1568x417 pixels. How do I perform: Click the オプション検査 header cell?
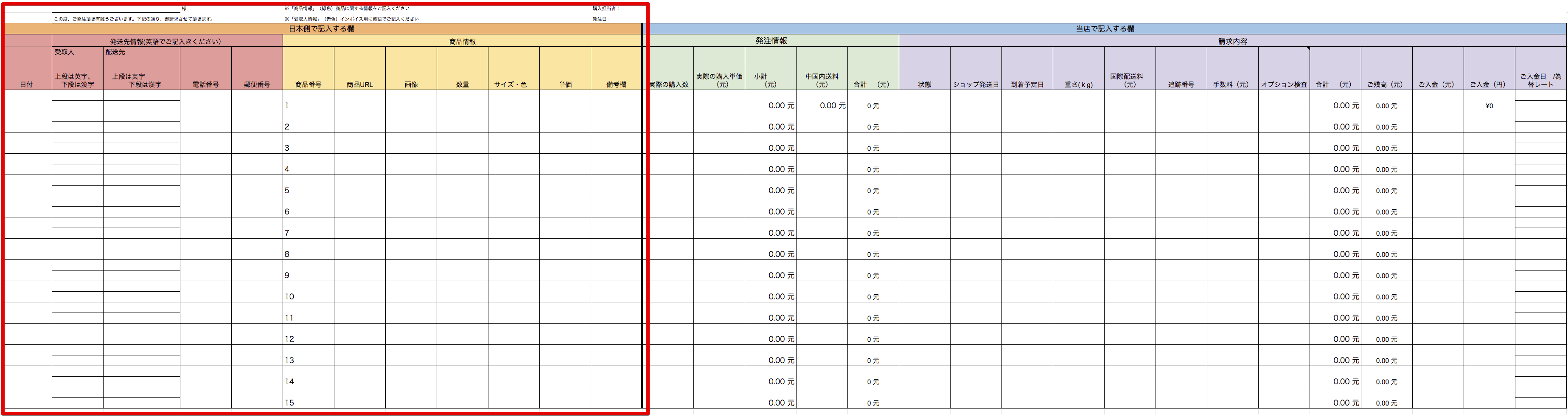point(1284,84)
